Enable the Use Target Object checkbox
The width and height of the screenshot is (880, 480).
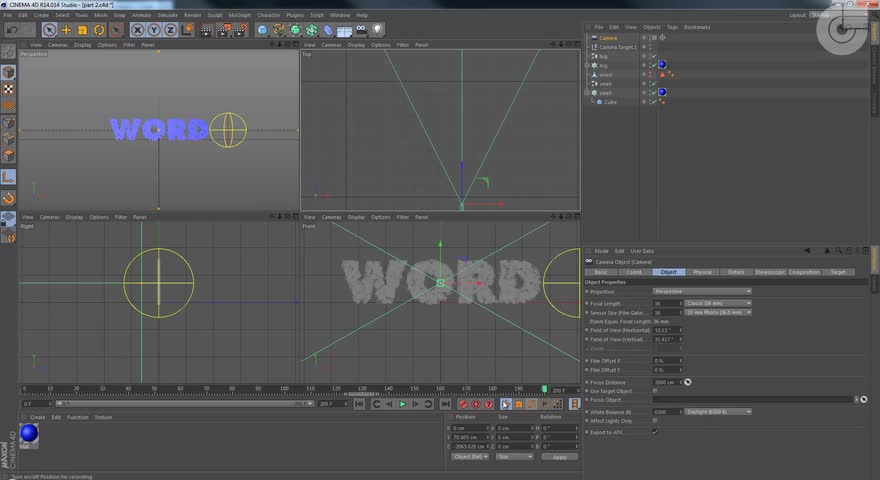[x=655, y=391]
